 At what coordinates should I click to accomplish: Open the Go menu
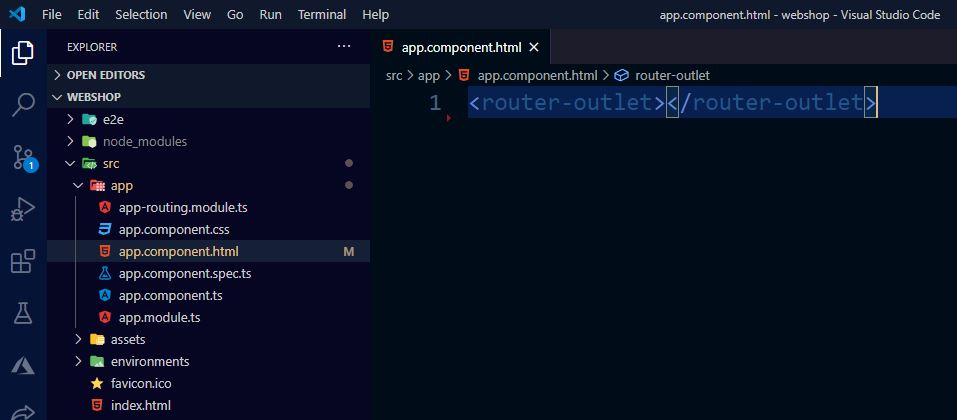click(x=235, y=15)
